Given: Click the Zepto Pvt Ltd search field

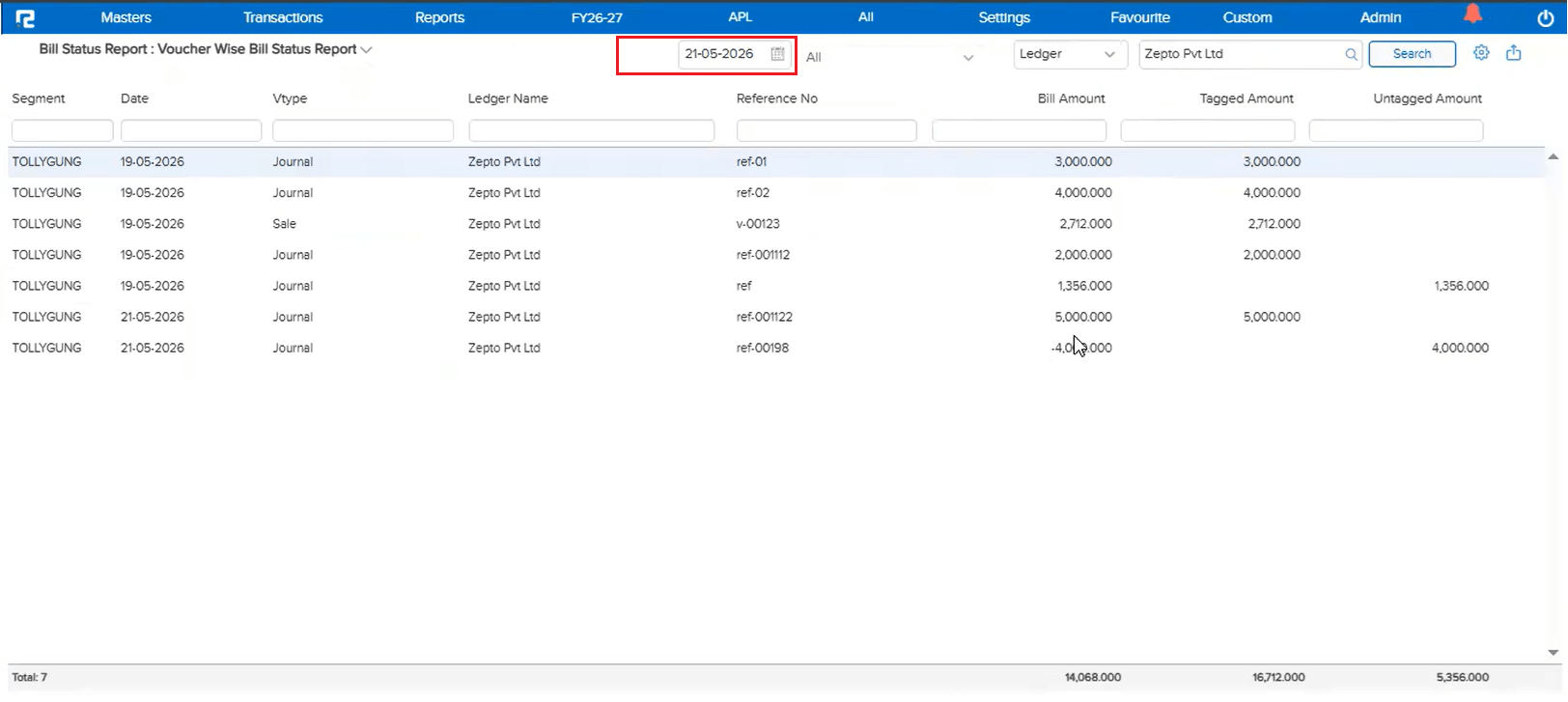Looking at the screenshot, I should 1250,54.
